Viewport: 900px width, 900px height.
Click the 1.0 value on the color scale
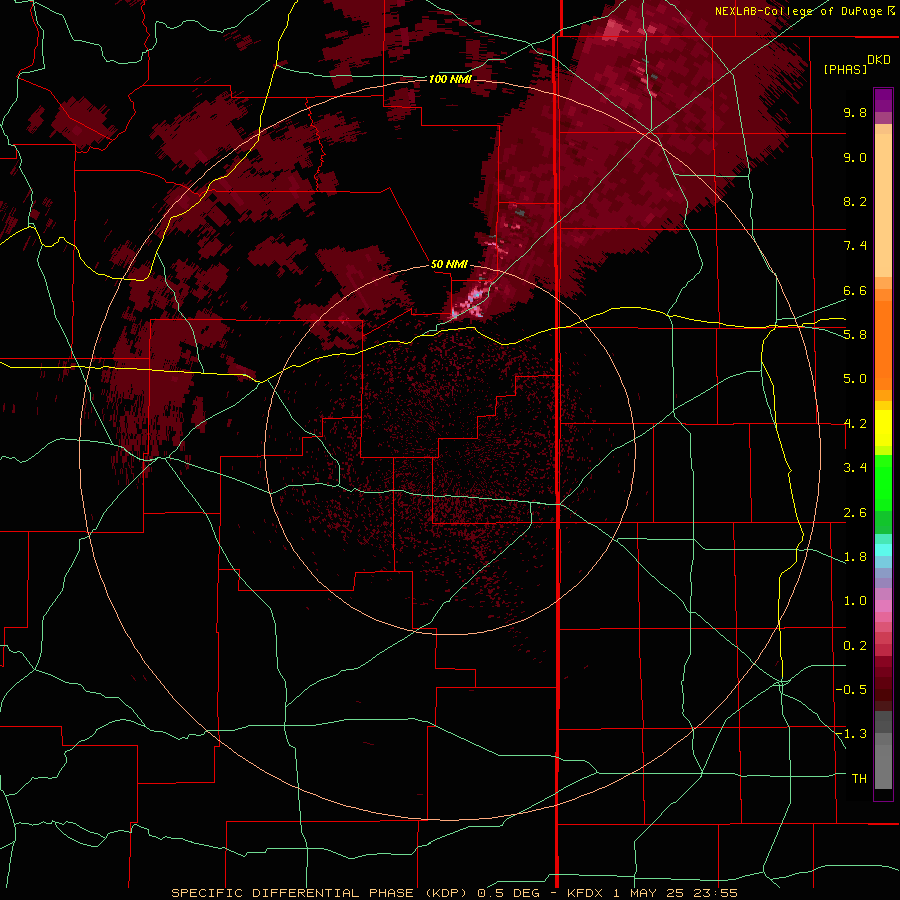click(855, 601)
